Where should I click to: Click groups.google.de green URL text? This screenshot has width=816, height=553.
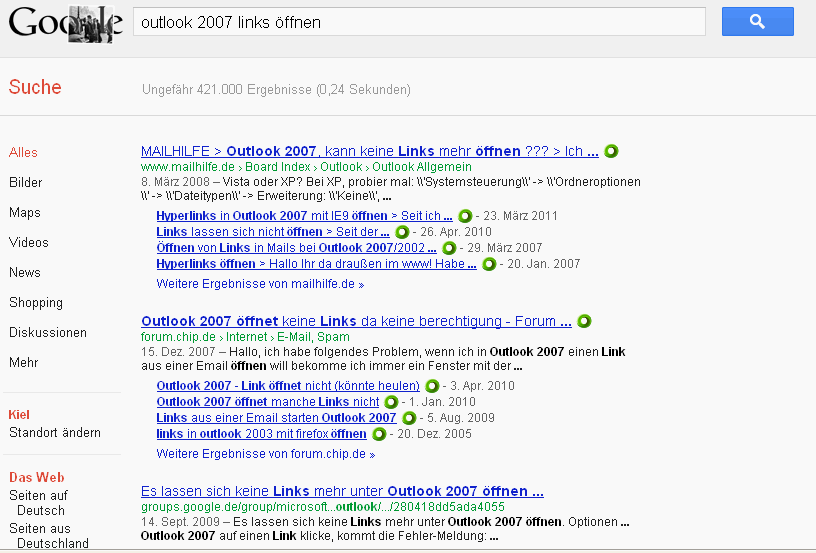322,507
